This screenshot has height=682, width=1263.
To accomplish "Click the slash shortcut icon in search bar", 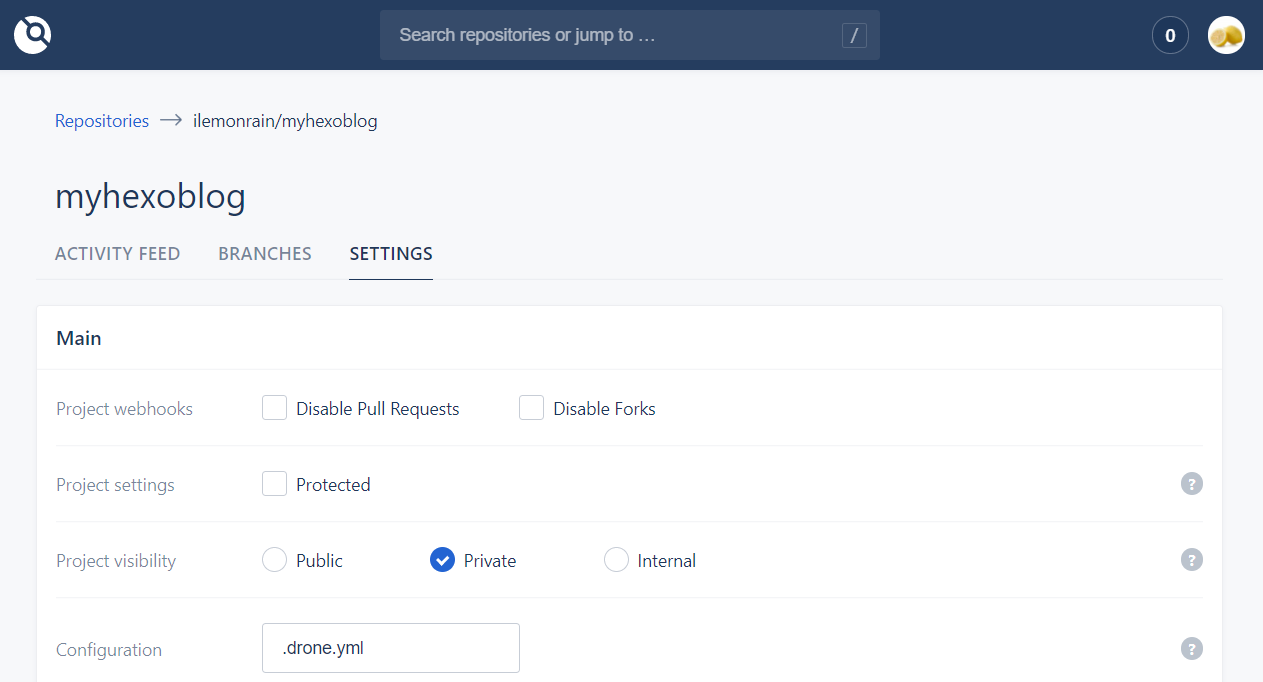I will [x=853, y=36].
